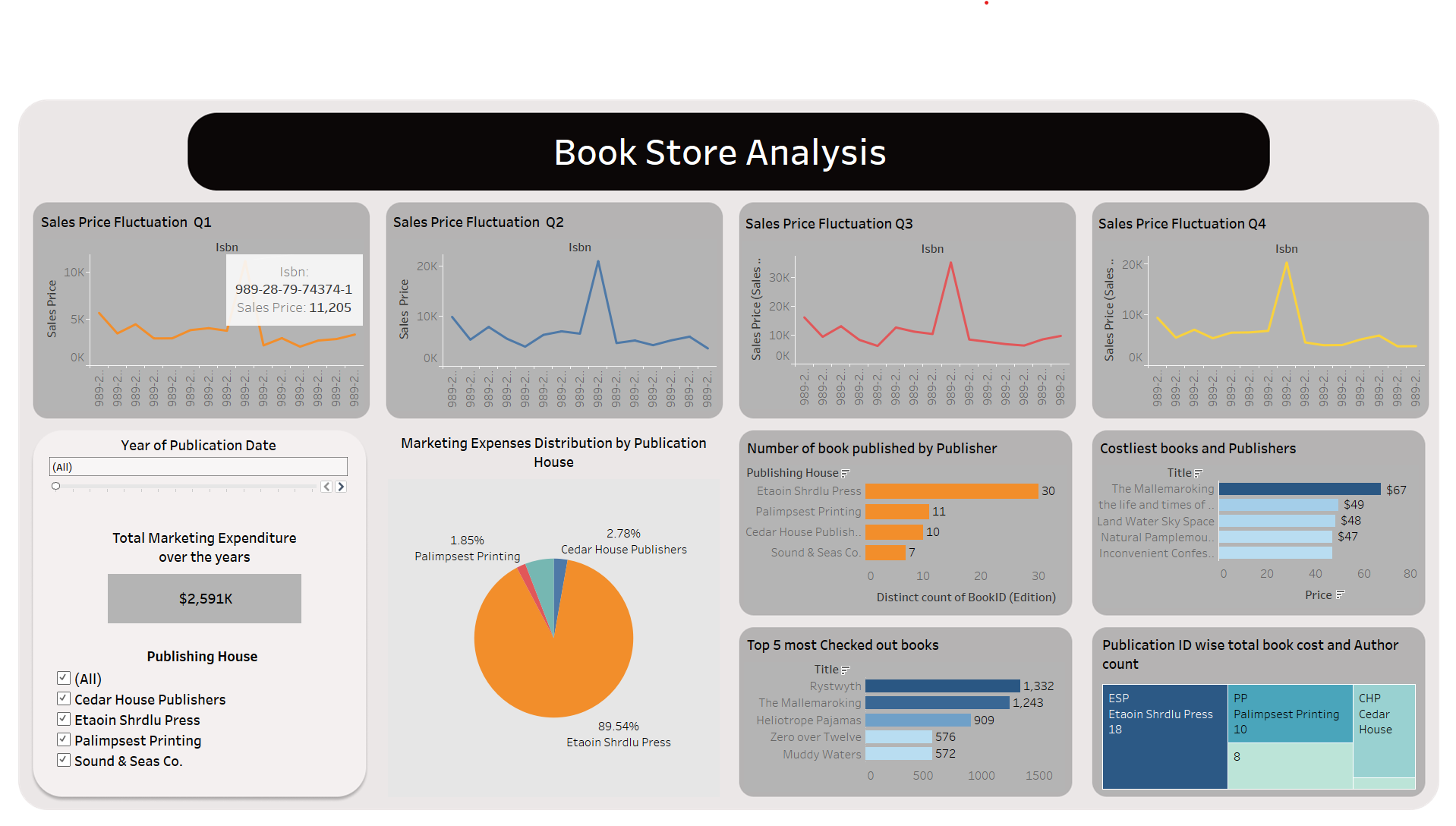Click Inconvenient Confes.. price bar
1456x826 pixels.
[x=1275, y=553]
